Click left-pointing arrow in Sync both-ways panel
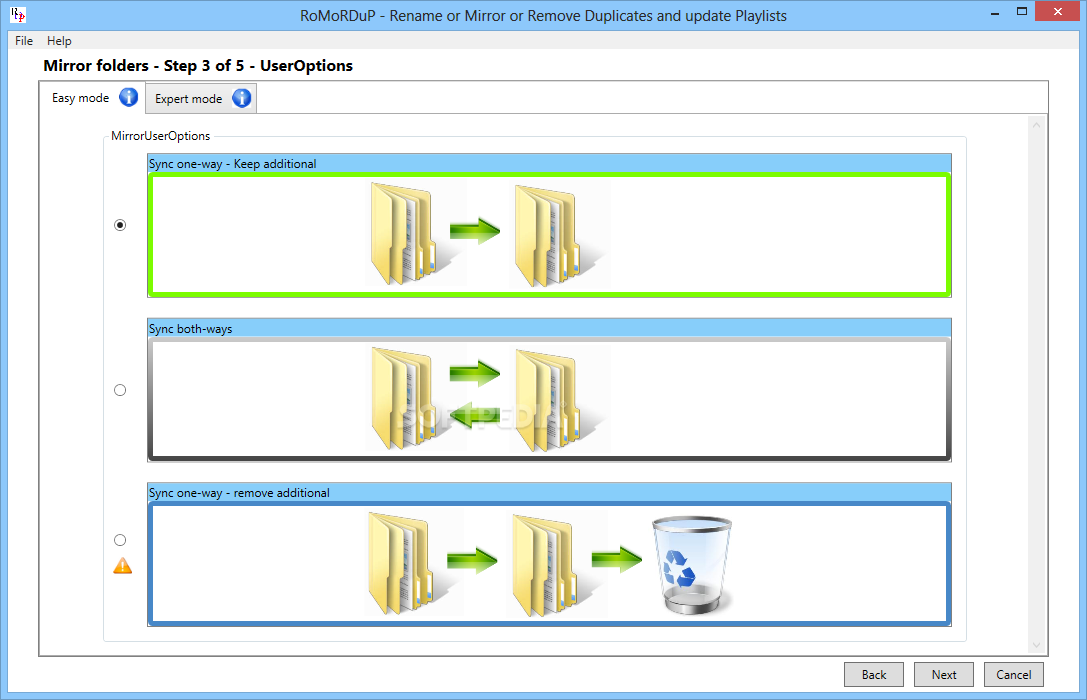This screenshot has width=1087, height=700. pos(475,416)
